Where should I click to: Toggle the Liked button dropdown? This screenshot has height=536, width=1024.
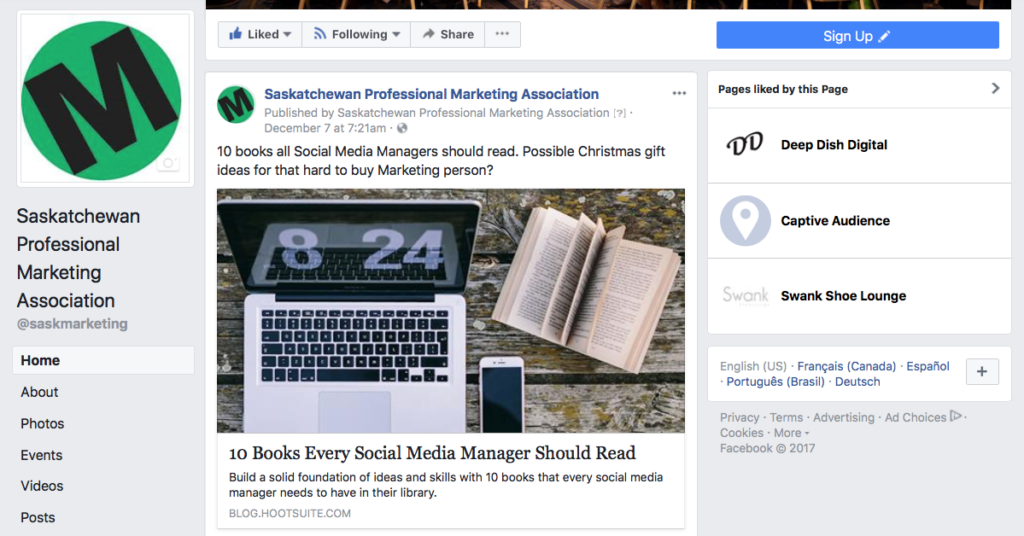coord(259,34)
